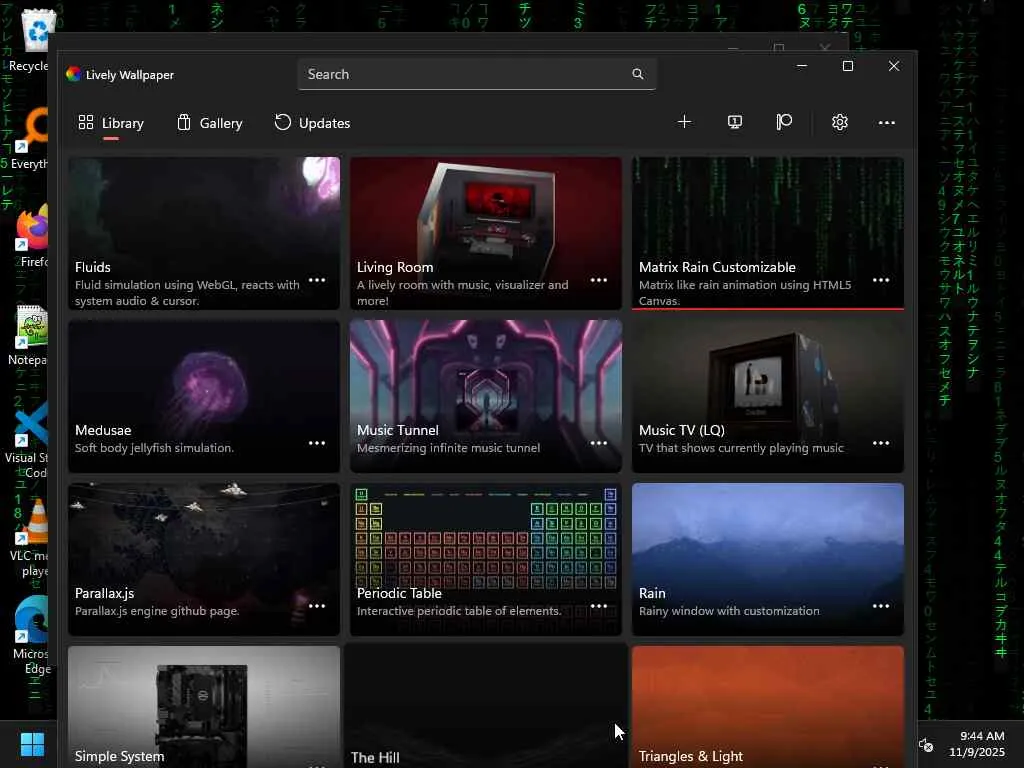The image size is (1024, 768).
Task: Click into the Search field
Action: click(477, 74)
